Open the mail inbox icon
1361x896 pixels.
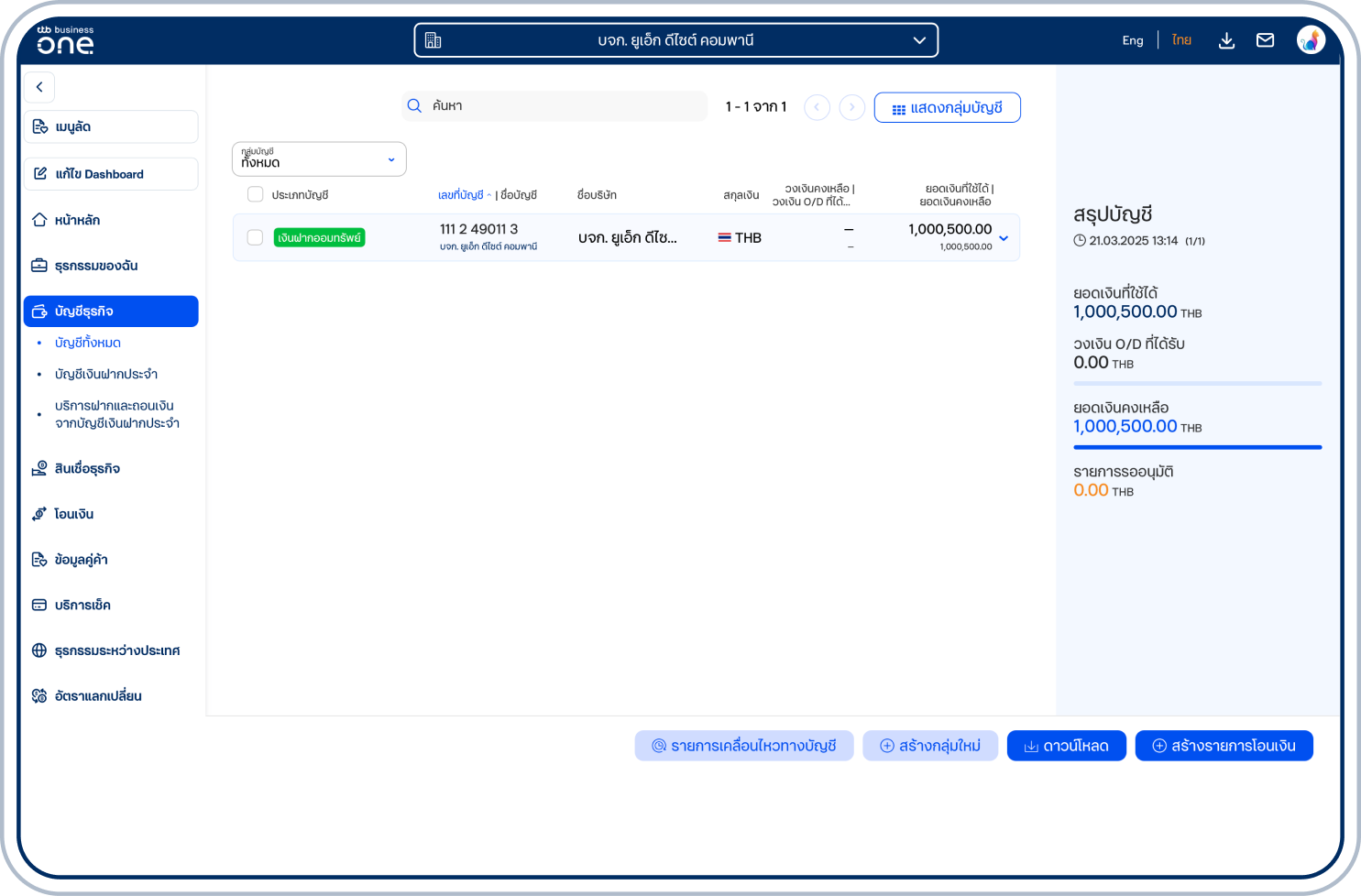[x=1265, y=40]
